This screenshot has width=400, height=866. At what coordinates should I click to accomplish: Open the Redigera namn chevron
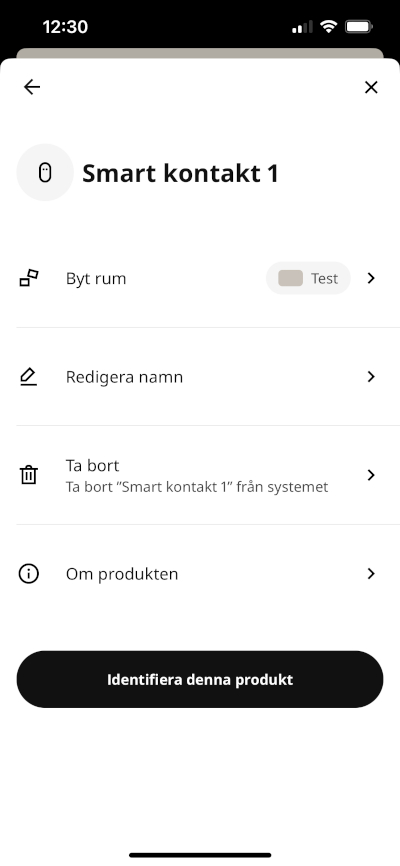371,377
